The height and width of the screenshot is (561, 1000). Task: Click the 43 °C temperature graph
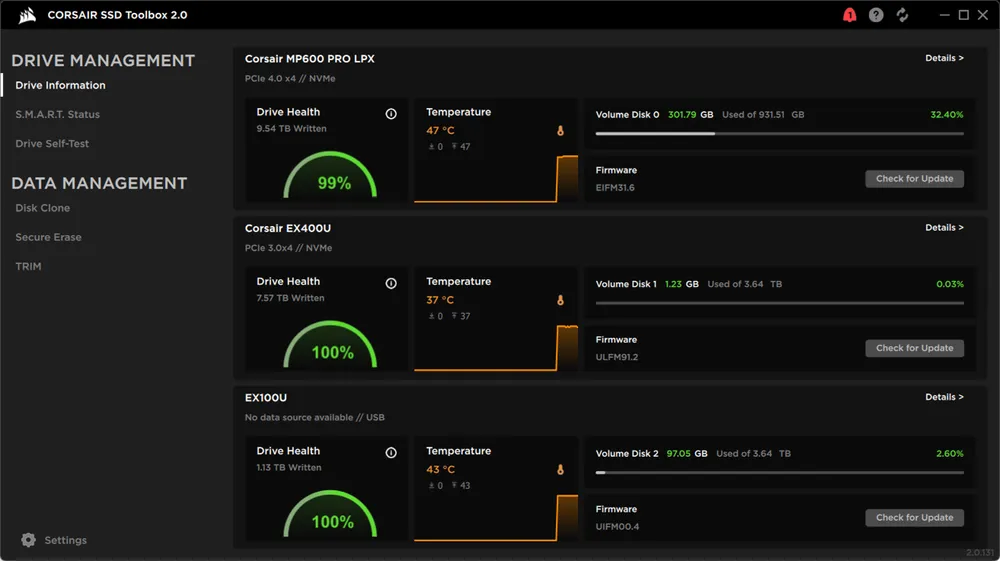[x=496, y=518]
